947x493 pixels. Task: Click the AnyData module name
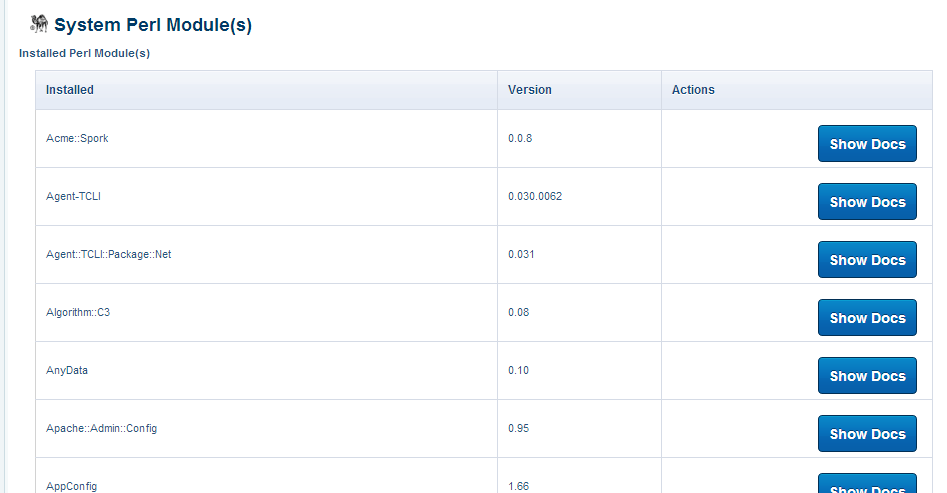click(66, 370)
